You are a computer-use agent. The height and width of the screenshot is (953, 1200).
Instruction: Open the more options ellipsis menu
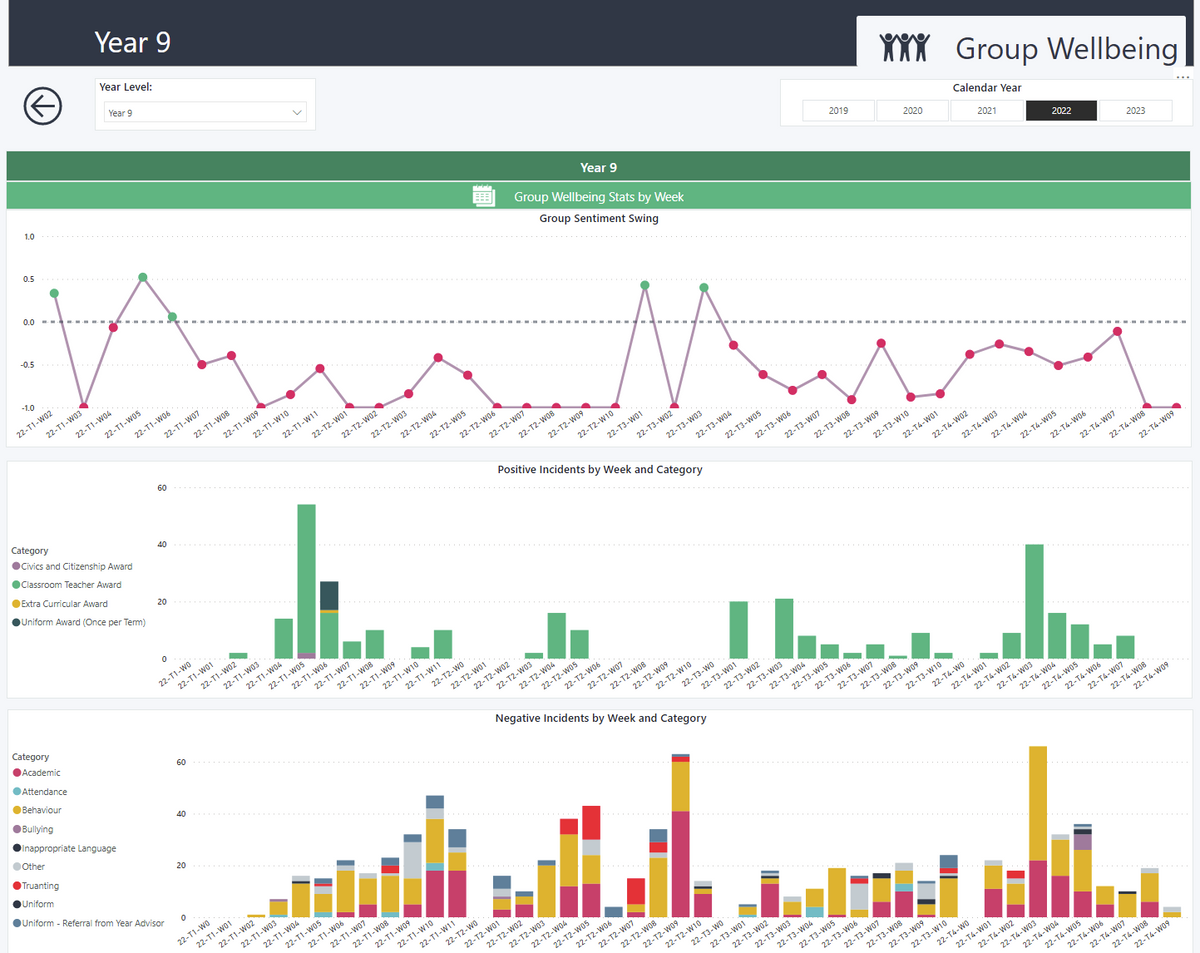pos(1183,77)
